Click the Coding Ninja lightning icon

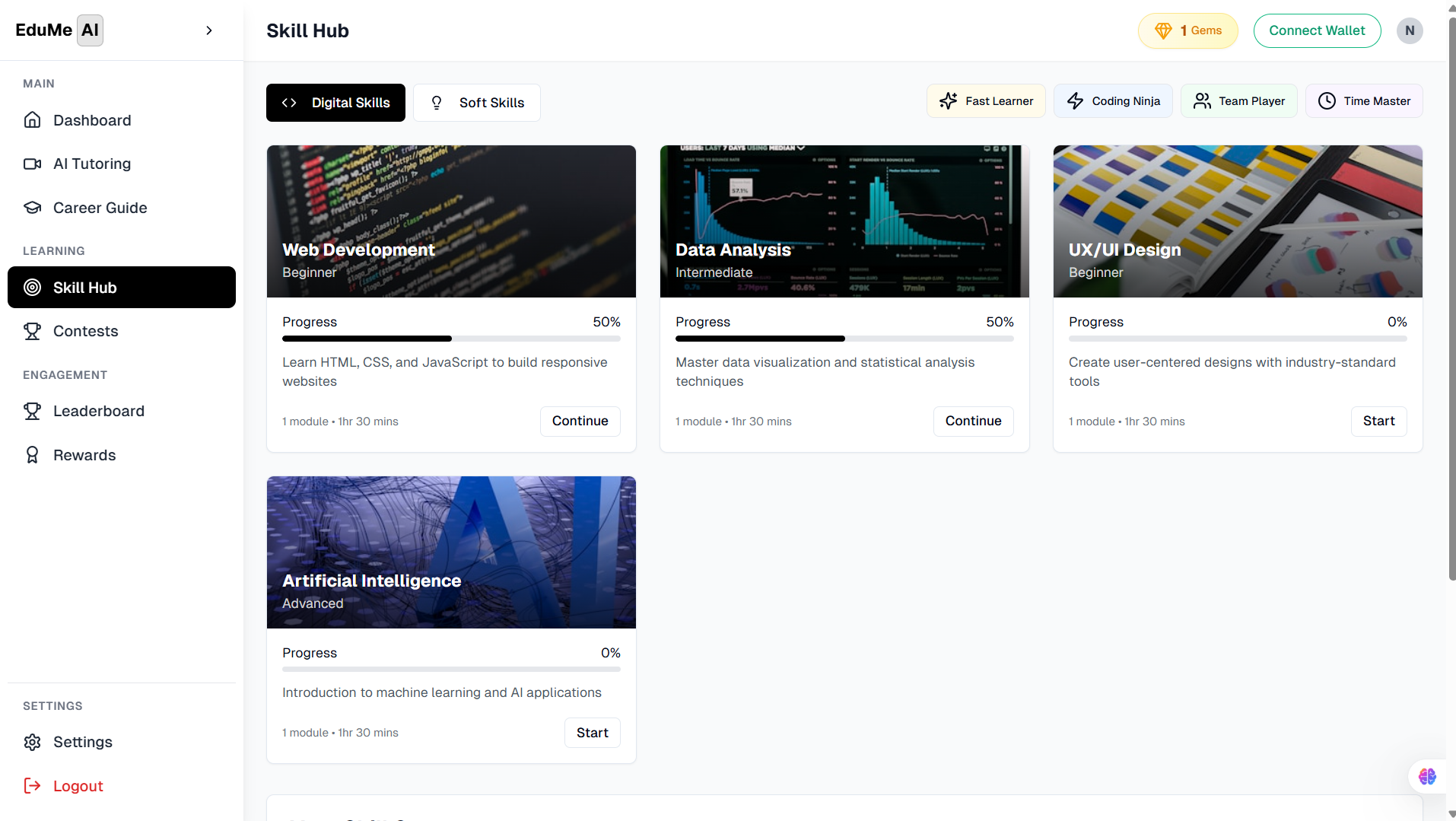[x=1075, y=101]
